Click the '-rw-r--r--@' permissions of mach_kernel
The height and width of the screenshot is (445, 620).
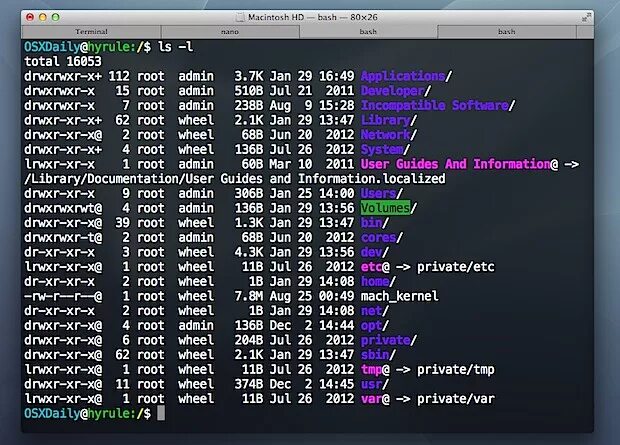(x=63, y=295)
